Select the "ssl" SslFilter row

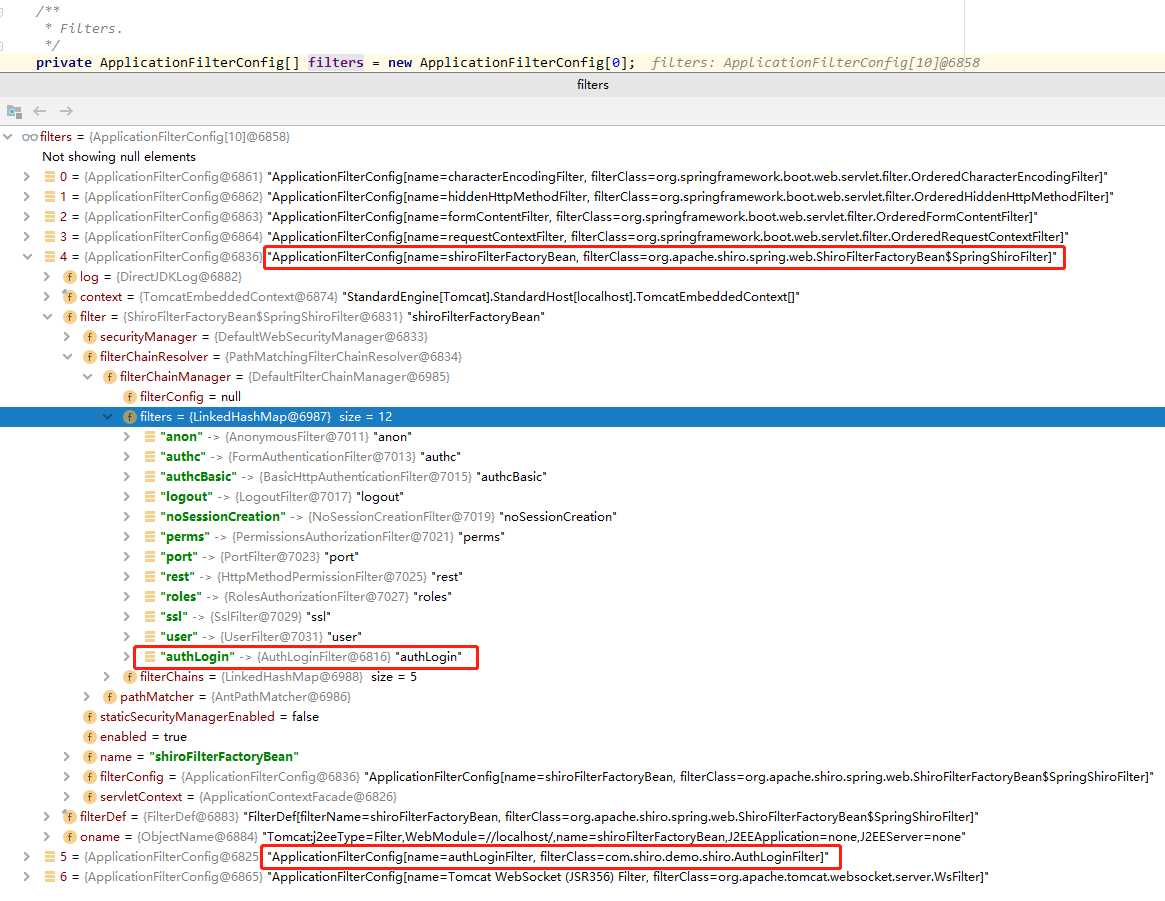pyautogui.click(x=582, y=617)
